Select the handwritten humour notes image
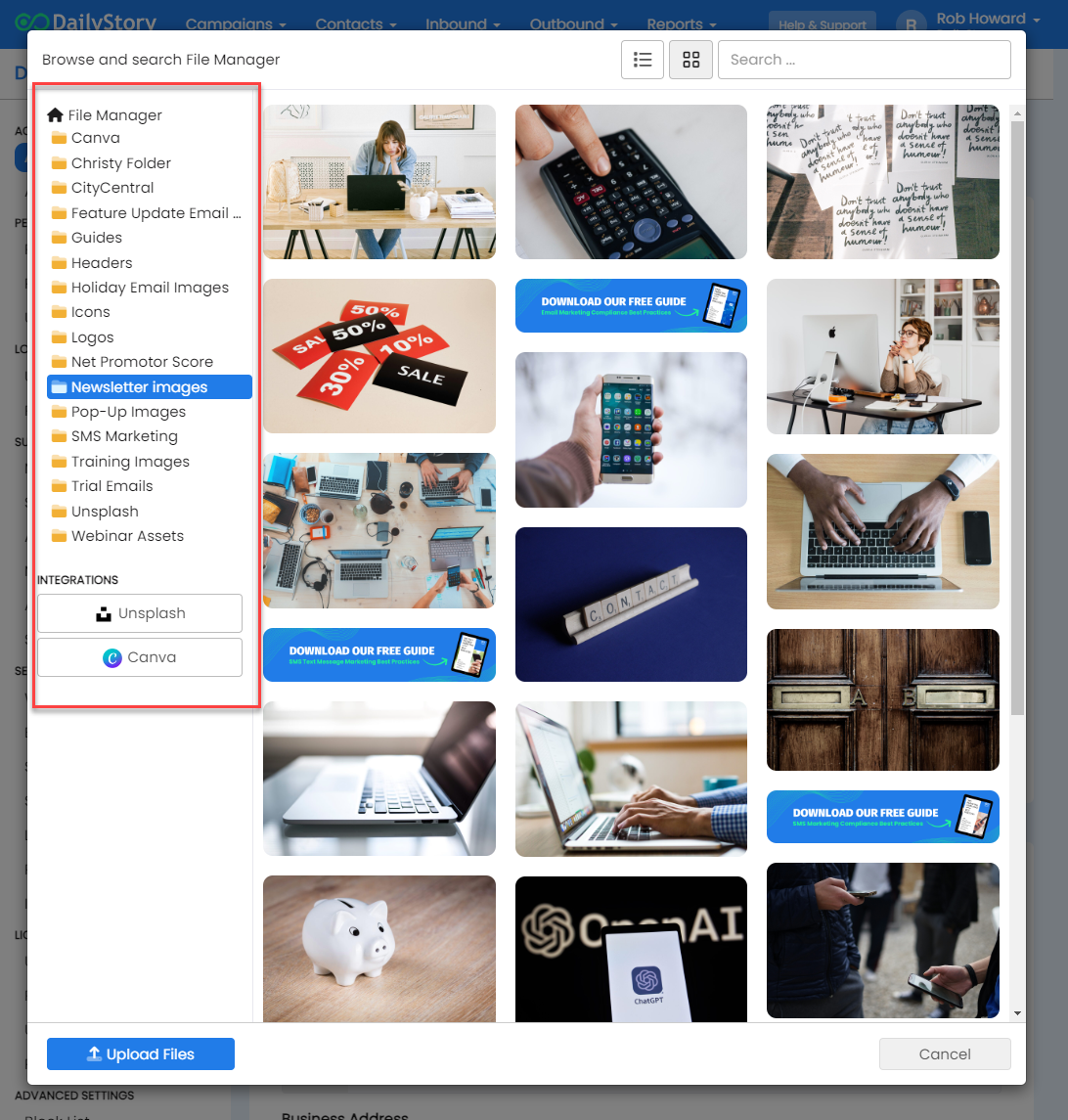Screen dimensions: 1068x1120 pyautogui.click(x=883, y=182)
